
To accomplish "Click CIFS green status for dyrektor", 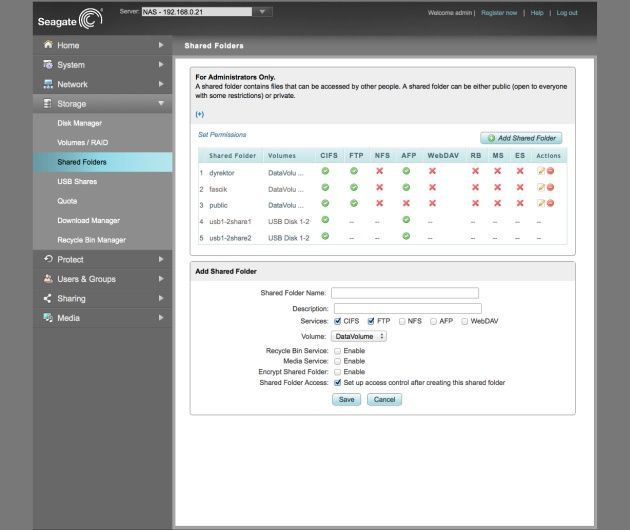I will click(x=325, y=171).
